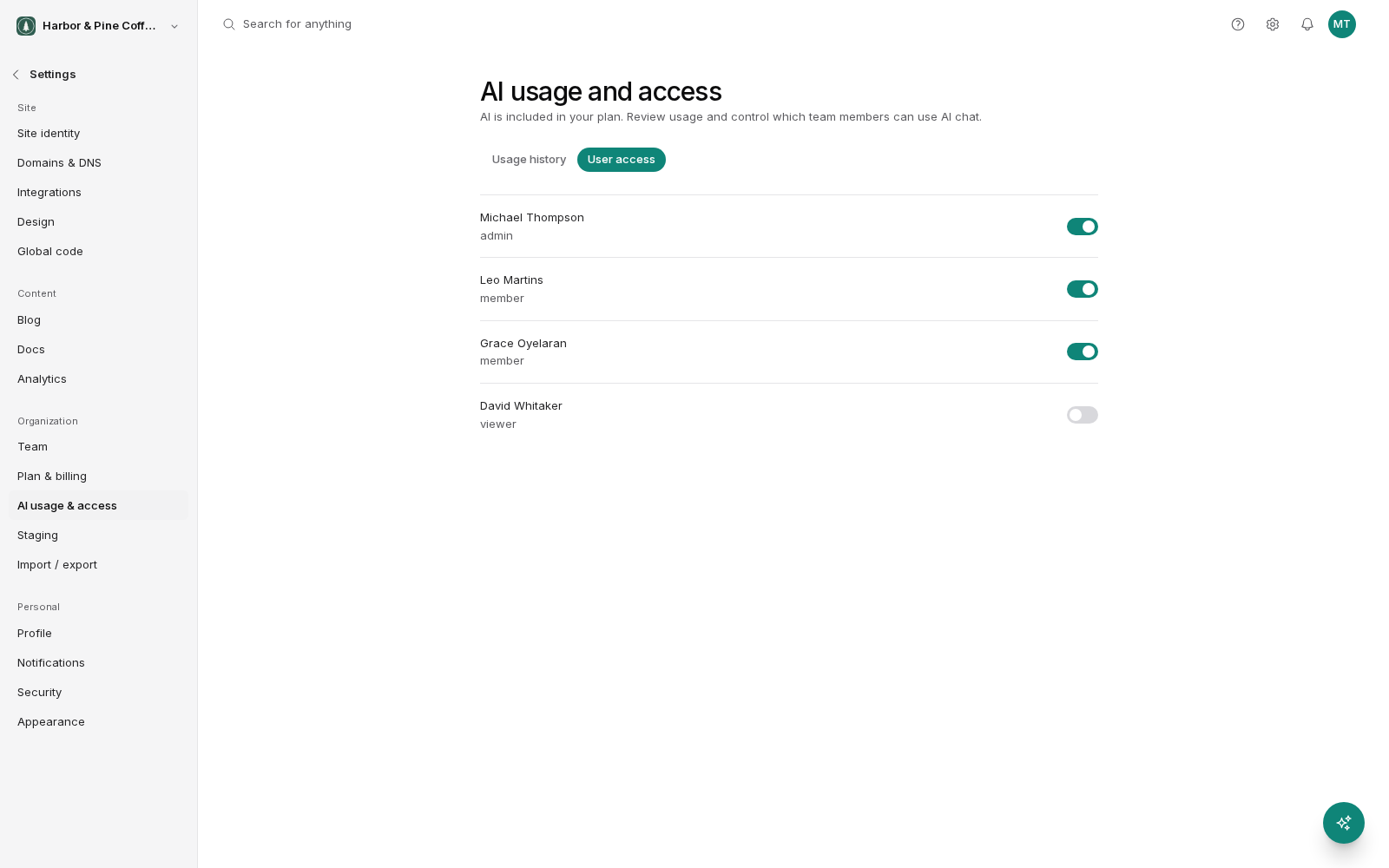Image resolution: width=1389 pixels, height=868 pixels.
Task: Open Profile settings
Action: 98,634
